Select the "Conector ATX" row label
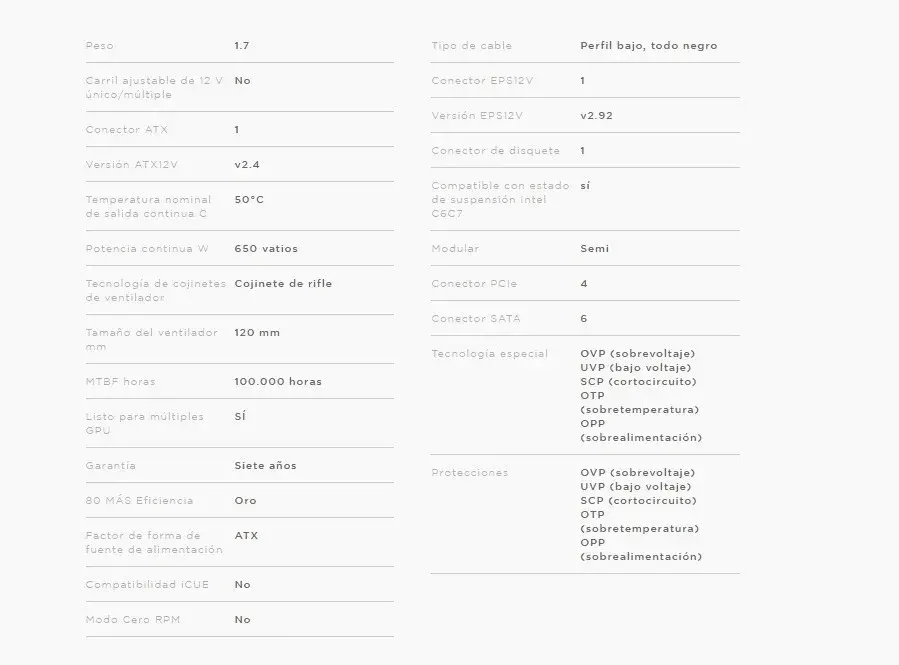899x665 pixels. (120, 130)
